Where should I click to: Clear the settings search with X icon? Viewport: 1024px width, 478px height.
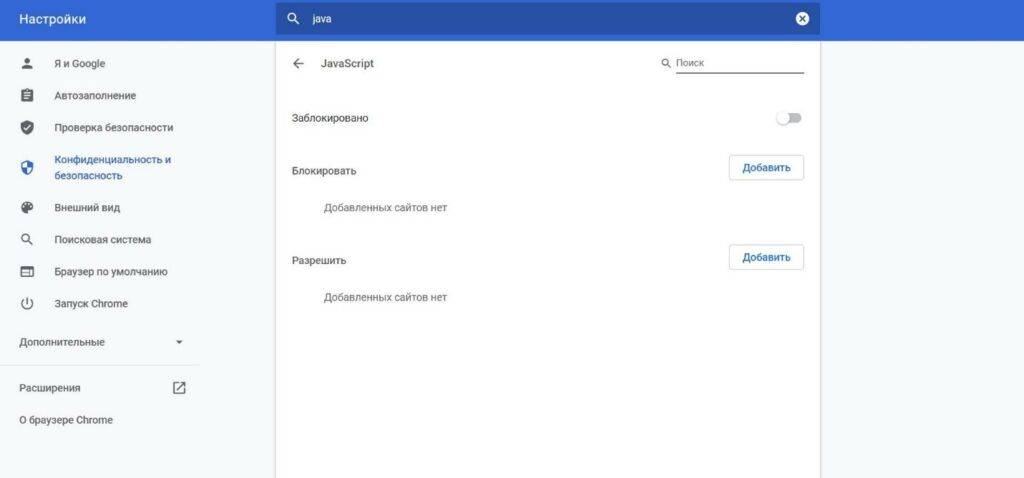coord(802,19)
